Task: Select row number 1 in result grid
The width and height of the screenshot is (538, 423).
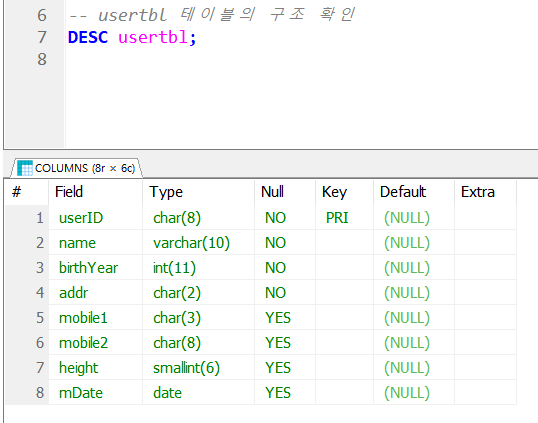Action: [27, 218]
